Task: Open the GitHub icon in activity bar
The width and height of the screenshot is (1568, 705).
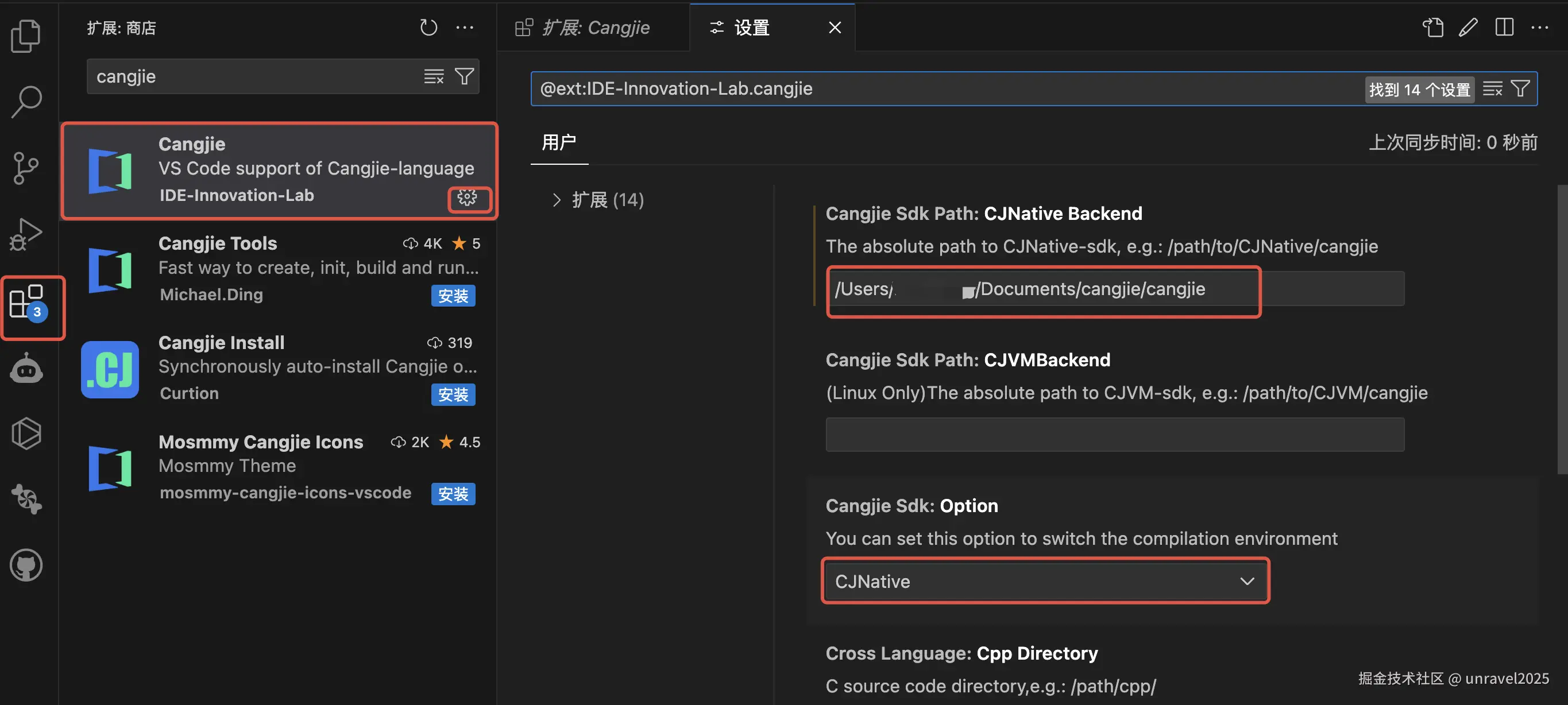Action: pos(26,565)
